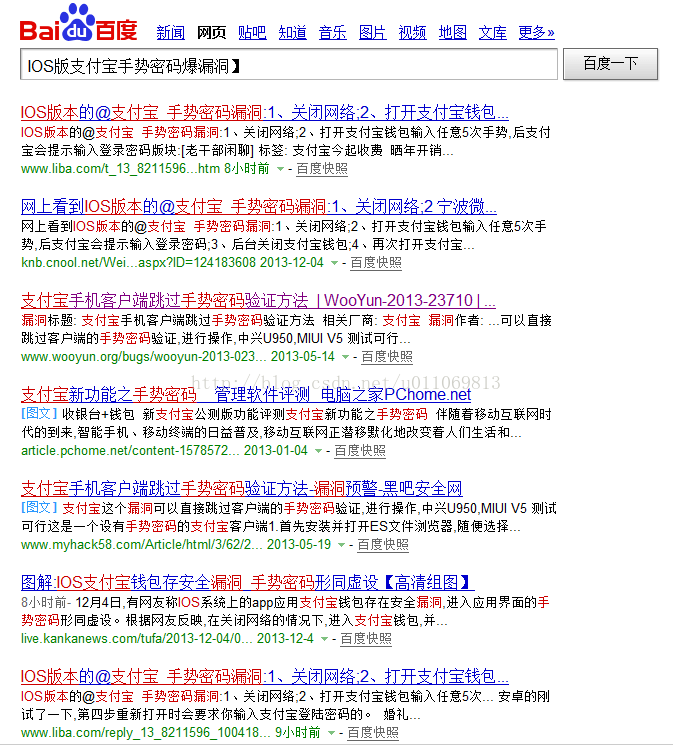Switch to the 图片 images tab
This screenshot has width=673, height=745.
(372, 32)
